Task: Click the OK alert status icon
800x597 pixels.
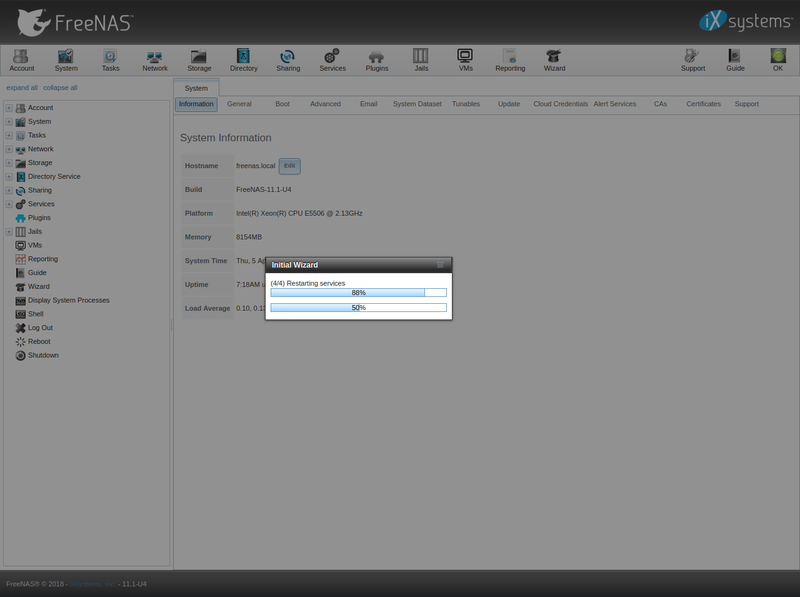Action: point(778,60)
